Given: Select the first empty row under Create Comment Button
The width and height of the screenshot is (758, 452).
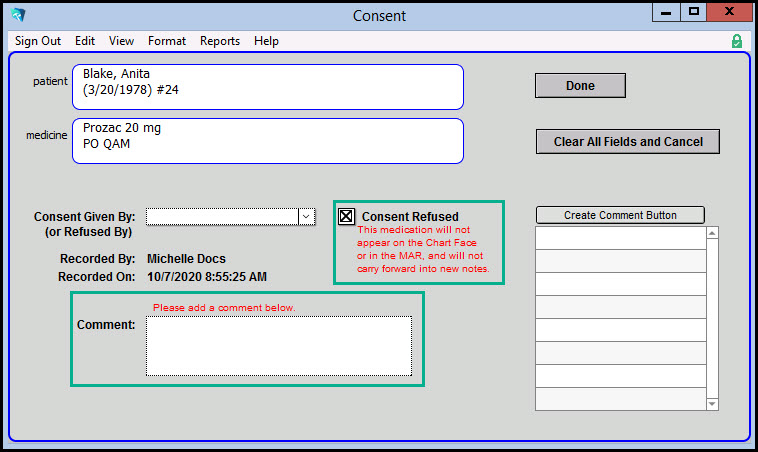Looking at the screenshot, I should tap(620, 238).
